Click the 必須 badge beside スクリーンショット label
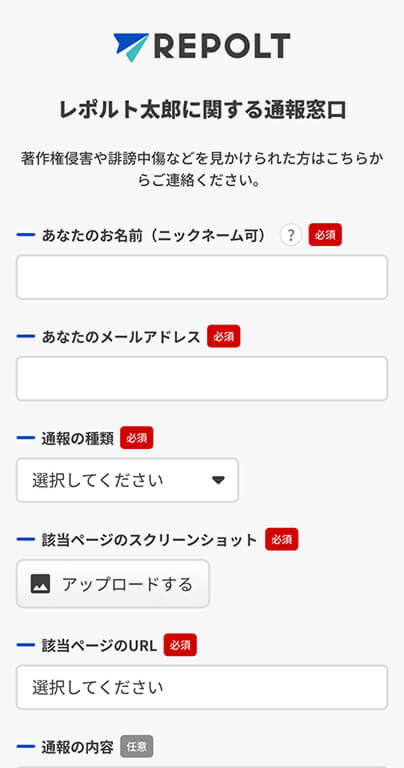Image resolution: width=404 pixels, height=768 pixels. [x=282, y=539]
